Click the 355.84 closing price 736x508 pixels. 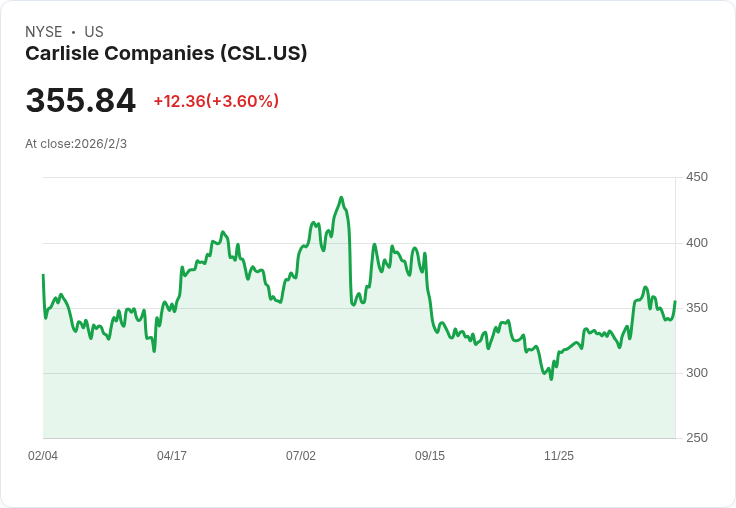81,101
